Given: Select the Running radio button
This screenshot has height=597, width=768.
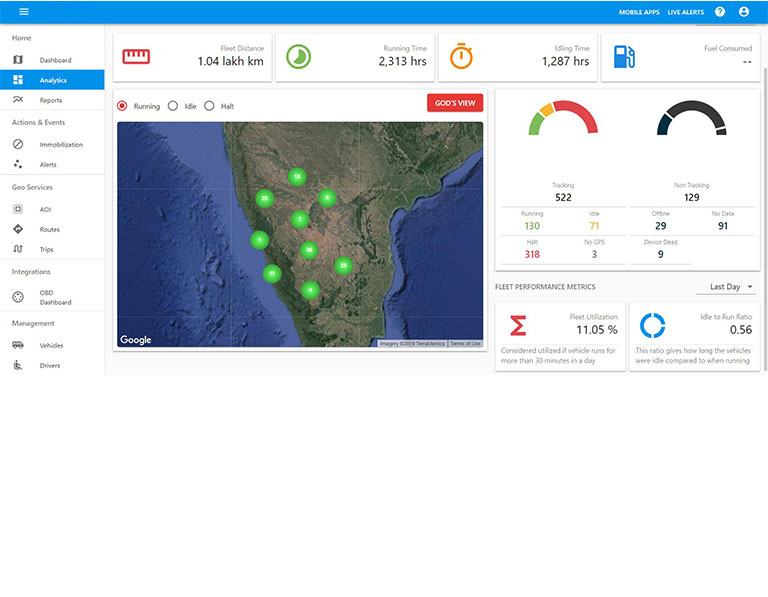Looking at the screenshot, I should (x=123, y=106).
